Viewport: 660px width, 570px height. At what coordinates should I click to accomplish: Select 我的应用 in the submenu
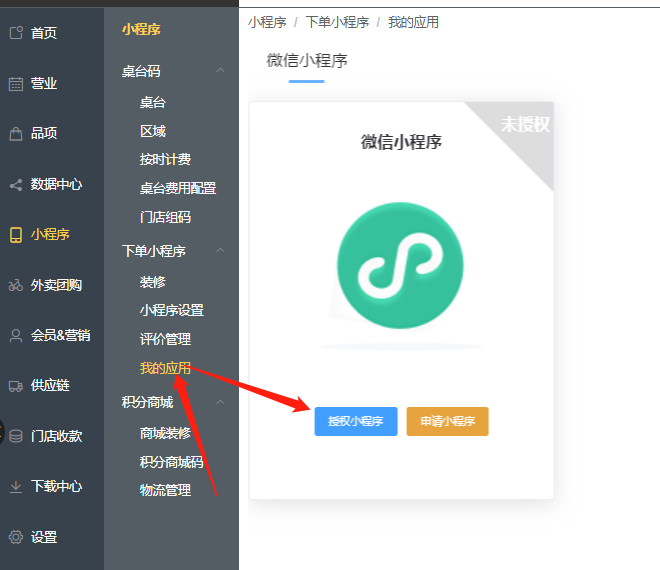point(165,368)
